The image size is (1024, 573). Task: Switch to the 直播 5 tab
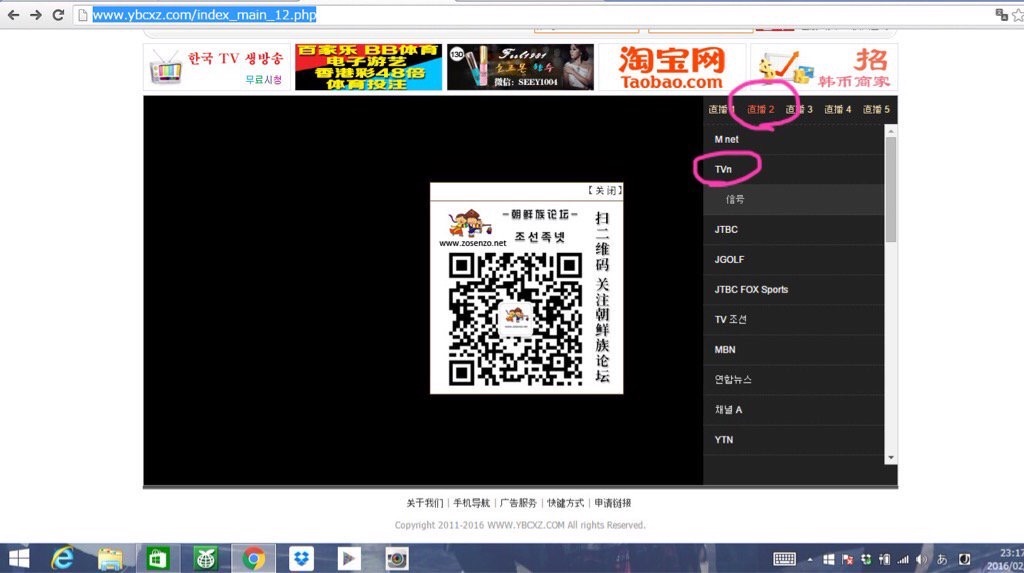tap(876, 109)
